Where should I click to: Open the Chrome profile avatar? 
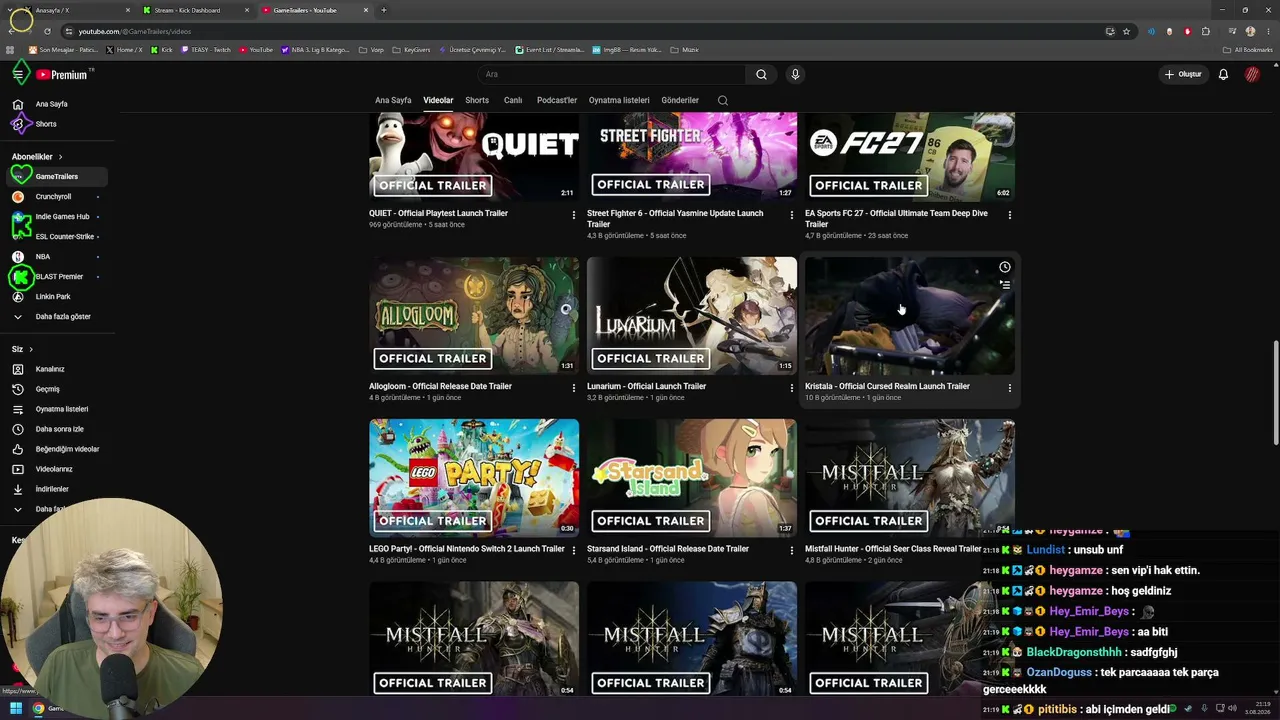click(1250, 31)
